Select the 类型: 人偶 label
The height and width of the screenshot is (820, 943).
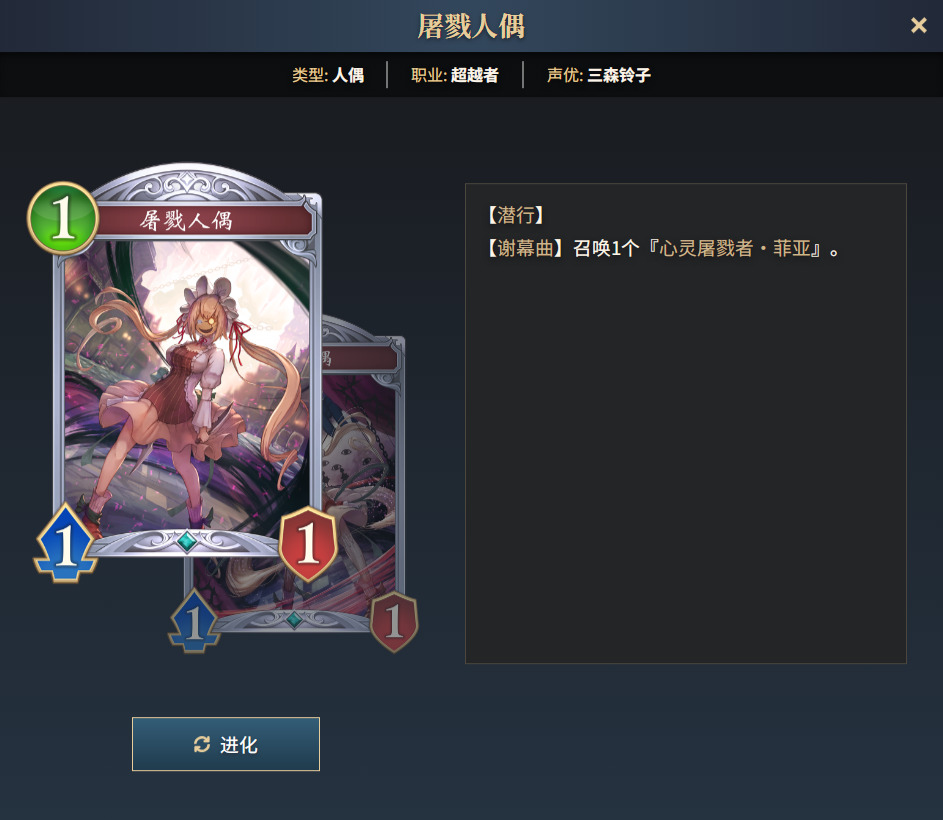pyautogui.click(x=328, y=75)
